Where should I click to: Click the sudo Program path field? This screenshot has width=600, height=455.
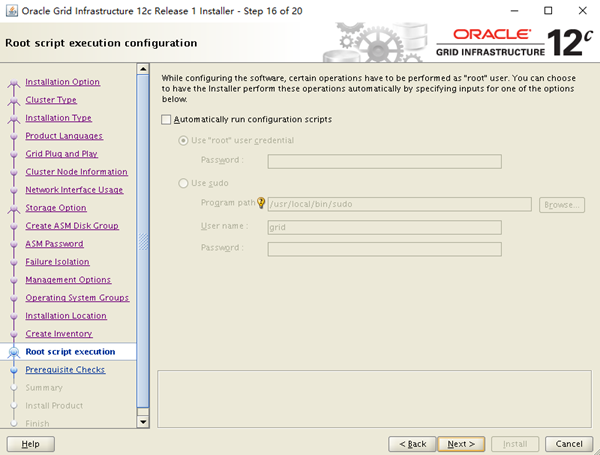399,204
